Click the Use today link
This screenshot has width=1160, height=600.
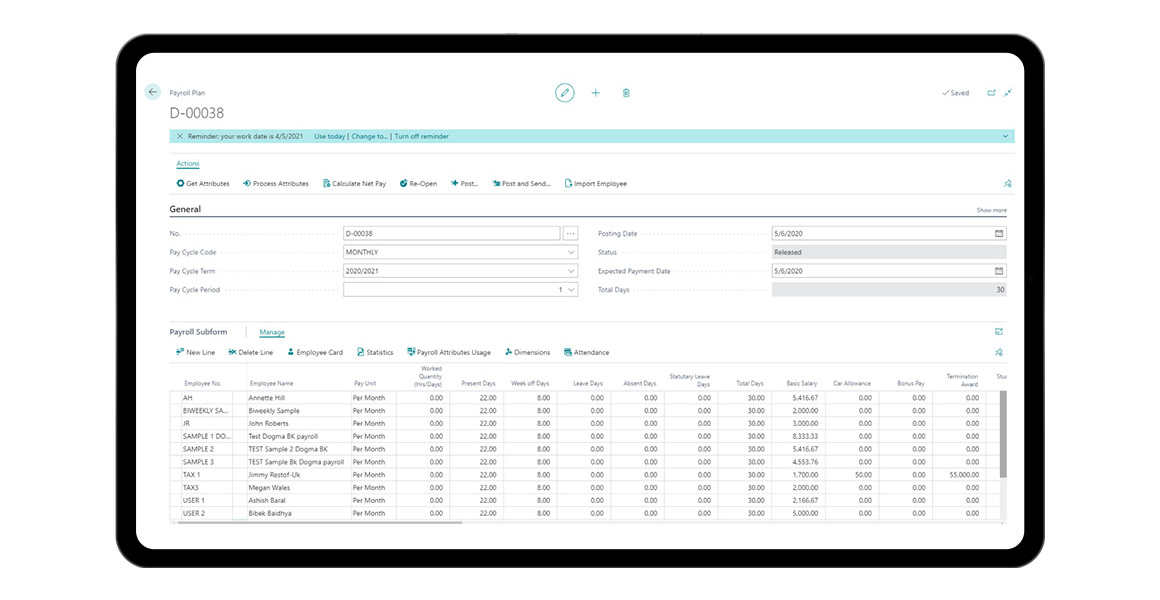(x=329, y=136)
